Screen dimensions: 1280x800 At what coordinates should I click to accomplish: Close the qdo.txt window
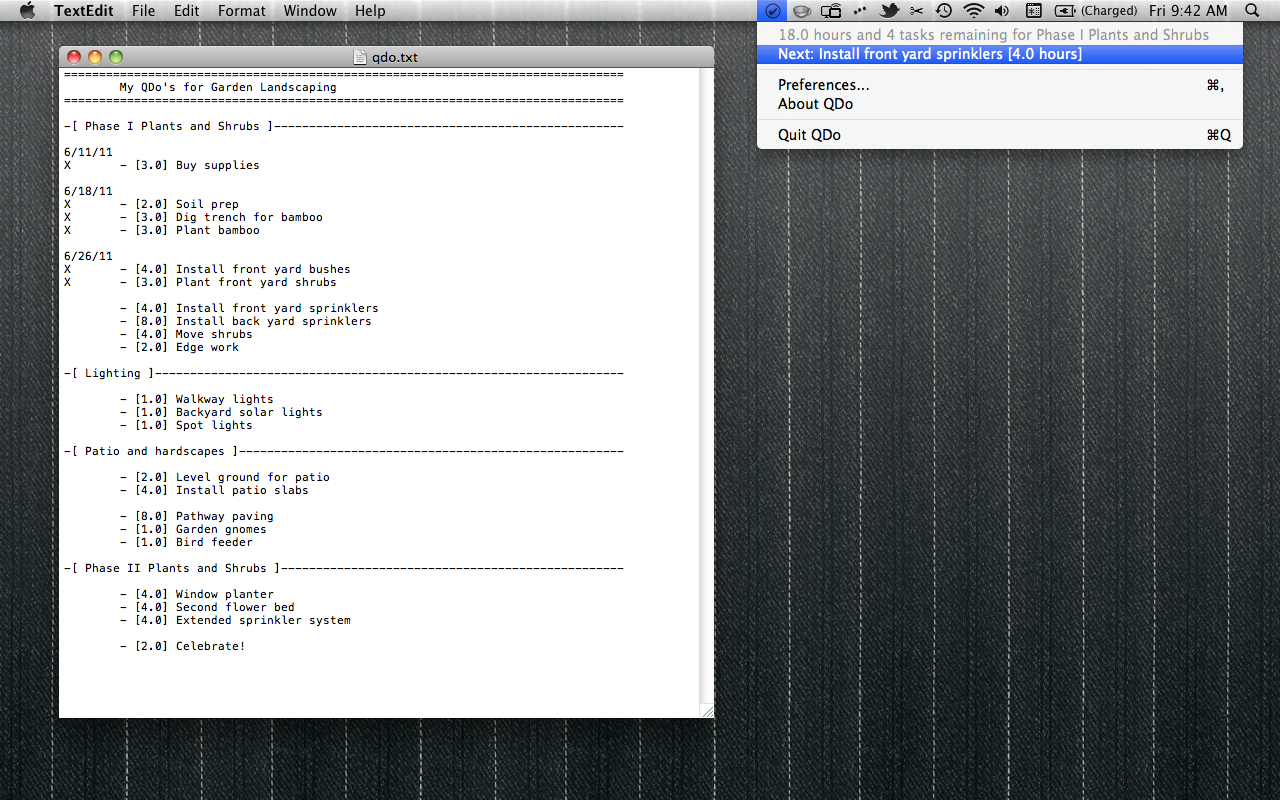[74, 57]
